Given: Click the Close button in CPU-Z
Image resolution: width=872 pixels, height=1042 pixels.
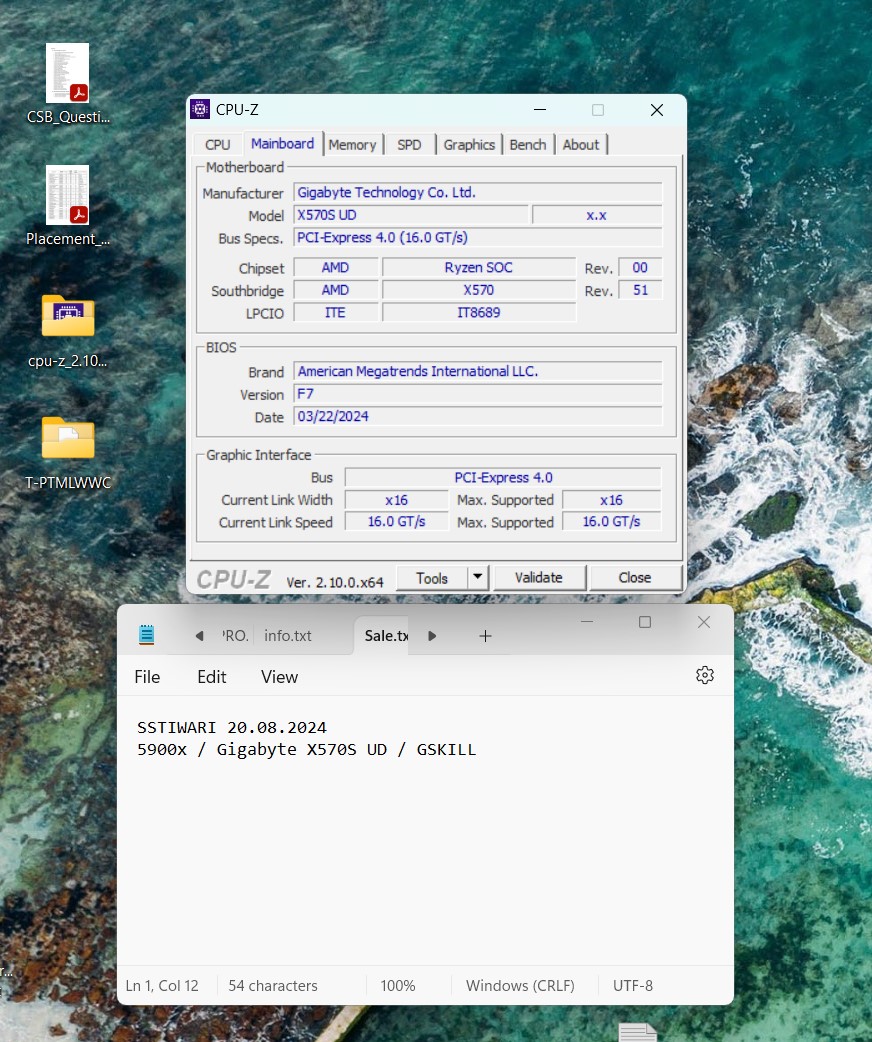Looking at the screenshot, I should tap(634, 577).
